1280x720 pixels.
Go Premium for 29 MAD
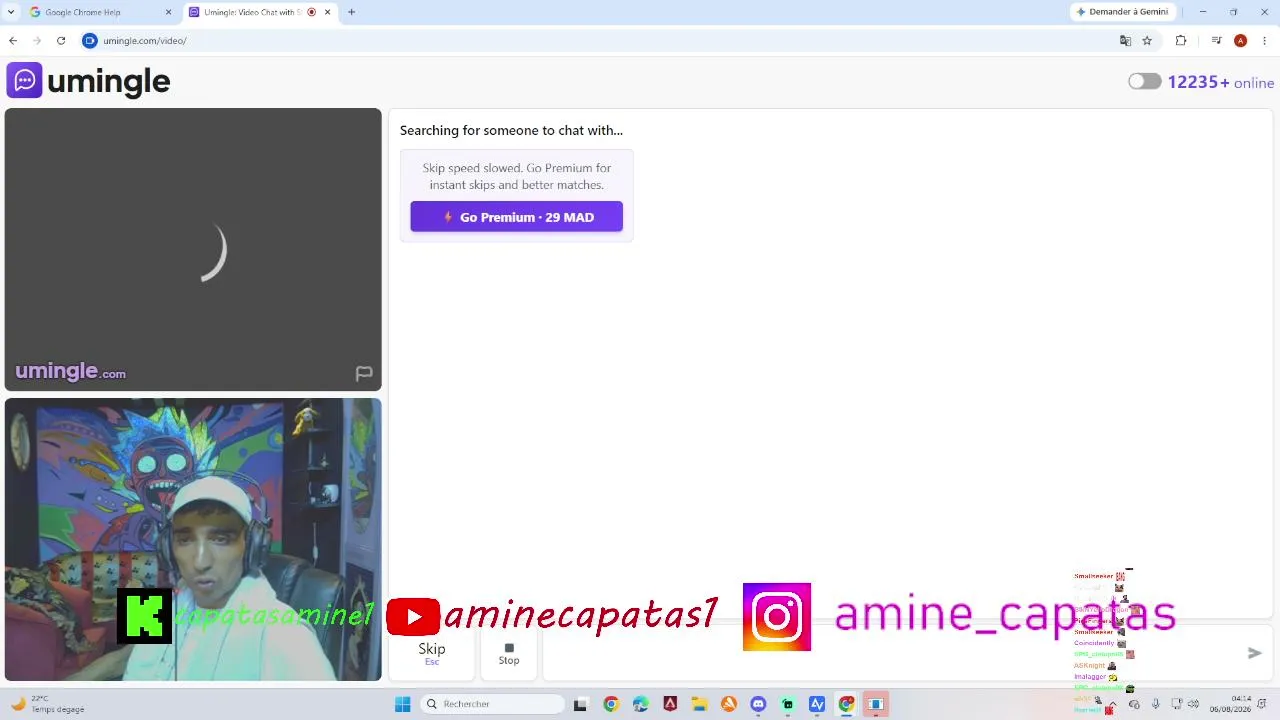click(x=516, y=217)
